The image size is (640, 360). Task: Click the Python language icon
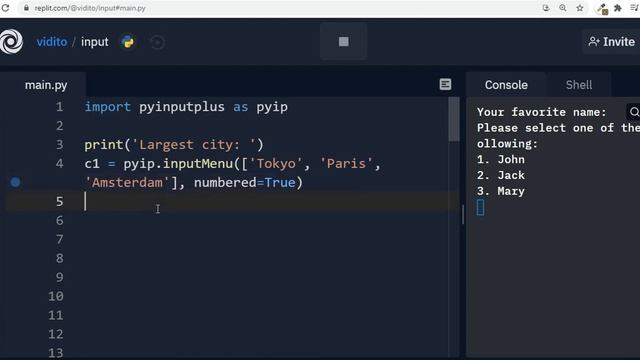click(128, 42)
